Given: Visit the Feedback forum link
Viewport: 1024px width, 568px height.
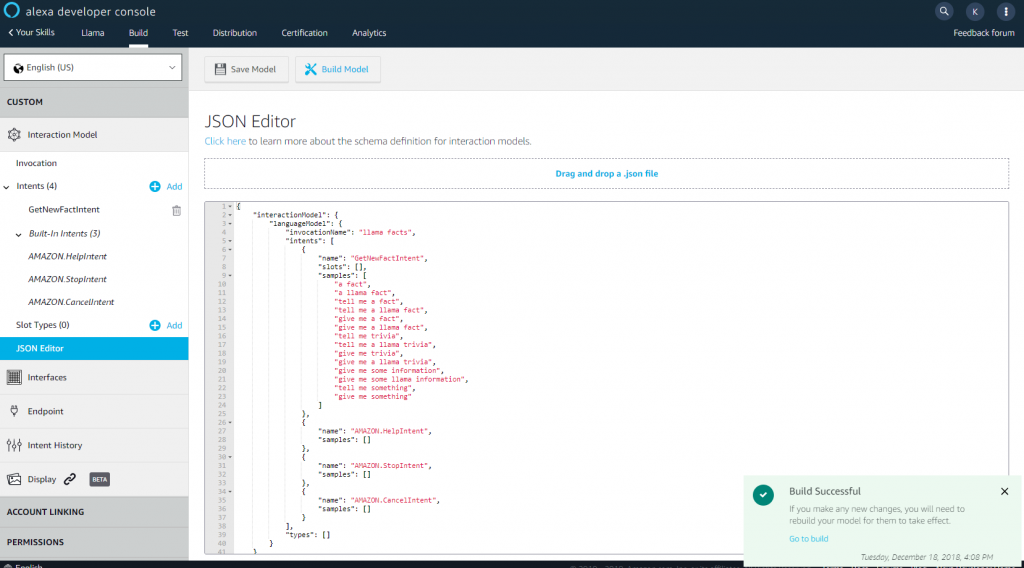Looking at the screenshot, I should pos(984,33).
